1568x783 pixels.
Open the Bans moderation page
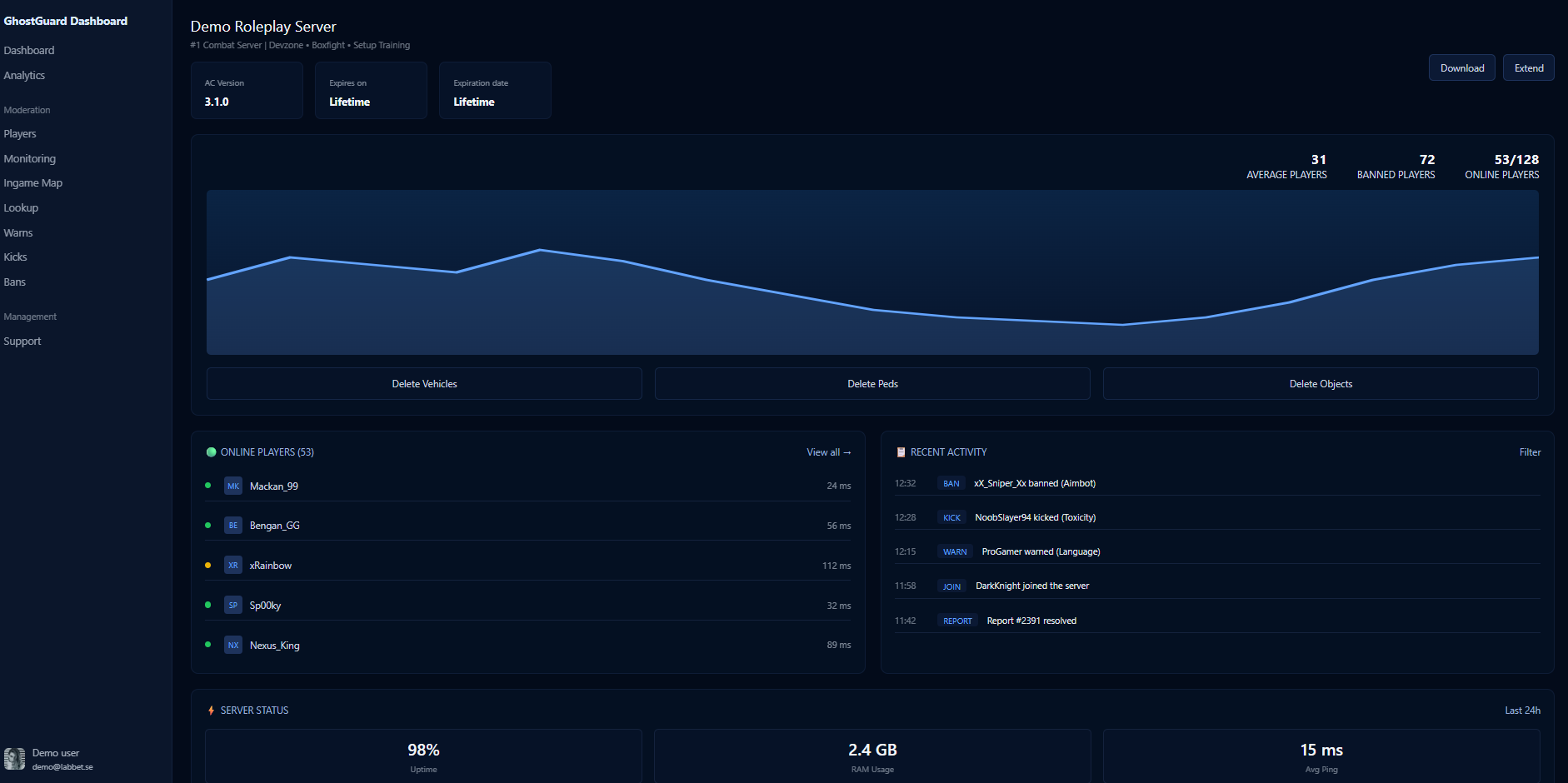click(15, 282)
